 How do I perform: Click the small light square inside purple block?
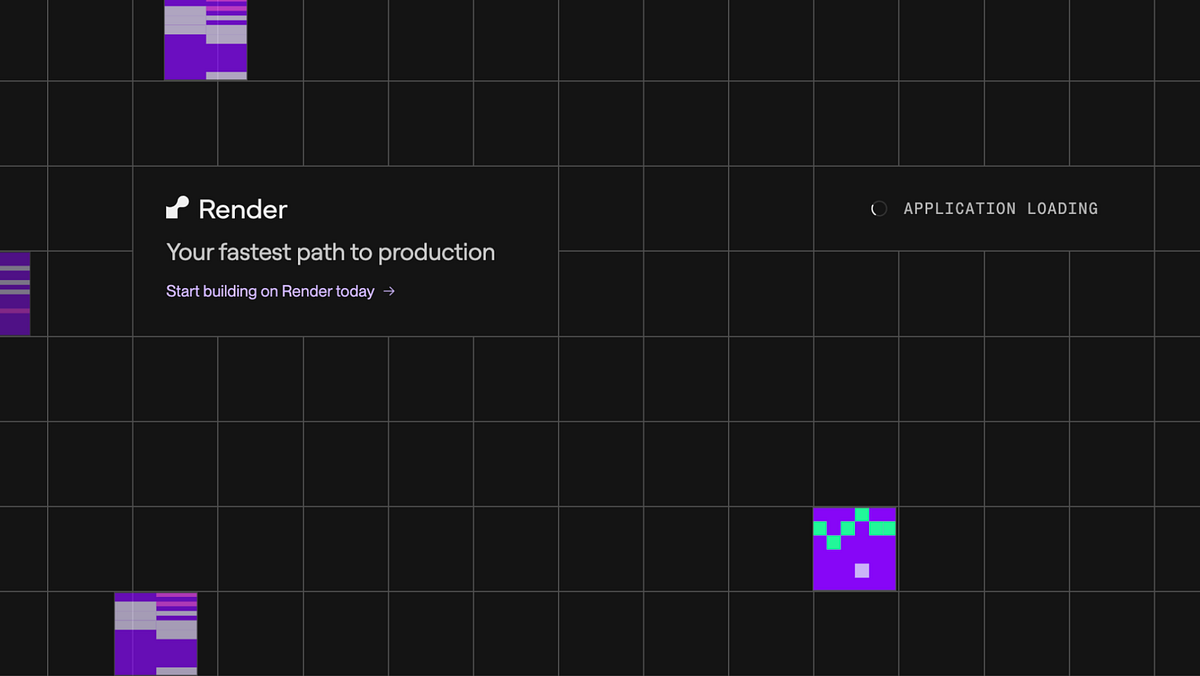pyautogui.click(x=861, y=570)
